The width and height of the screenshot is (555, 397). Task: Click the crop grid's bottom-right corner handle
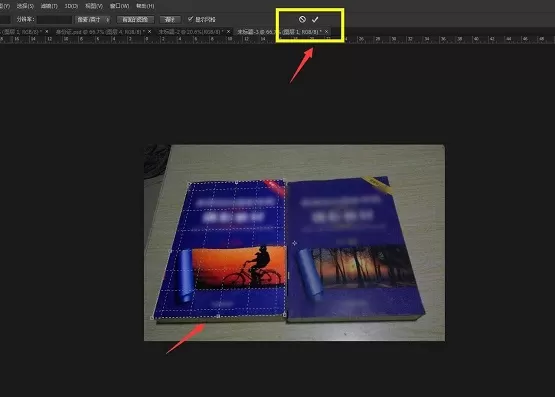point(285,314)
